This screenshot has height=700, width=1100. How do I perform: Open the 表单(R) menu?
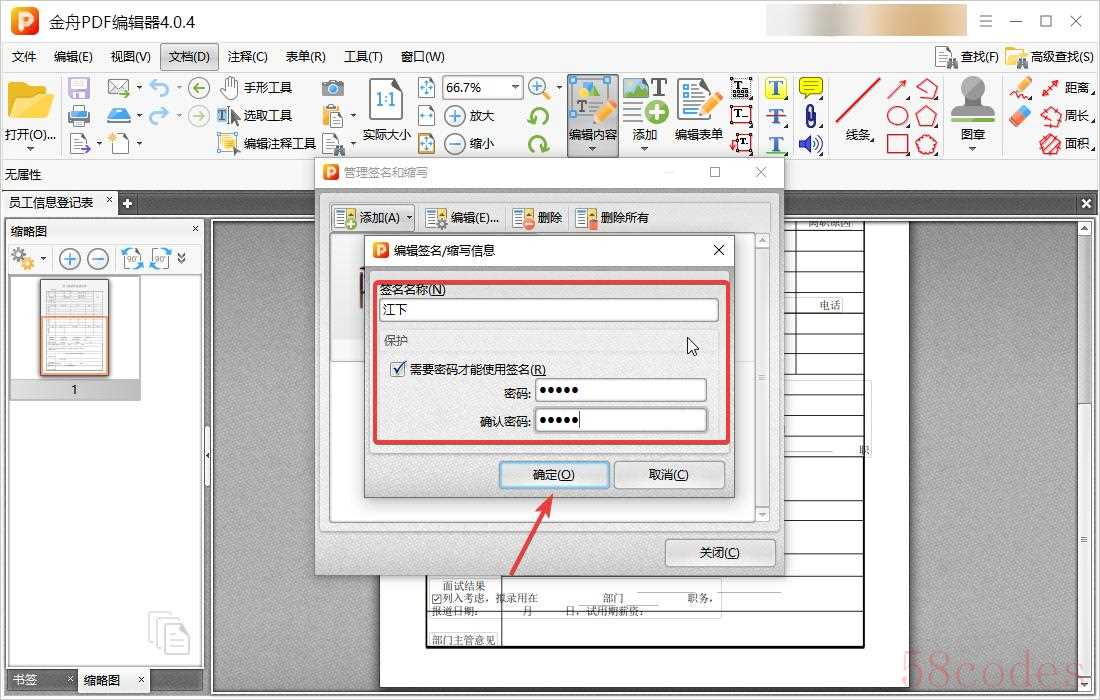tap(305, 57)
